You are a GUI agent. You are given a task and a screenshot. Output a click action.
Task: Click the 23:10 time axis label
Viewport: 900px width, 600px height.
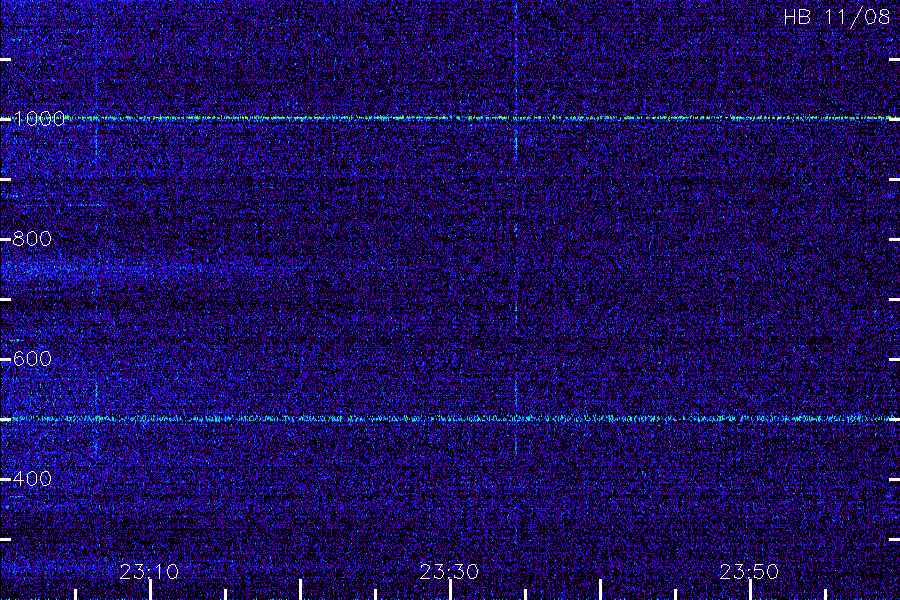149,572
